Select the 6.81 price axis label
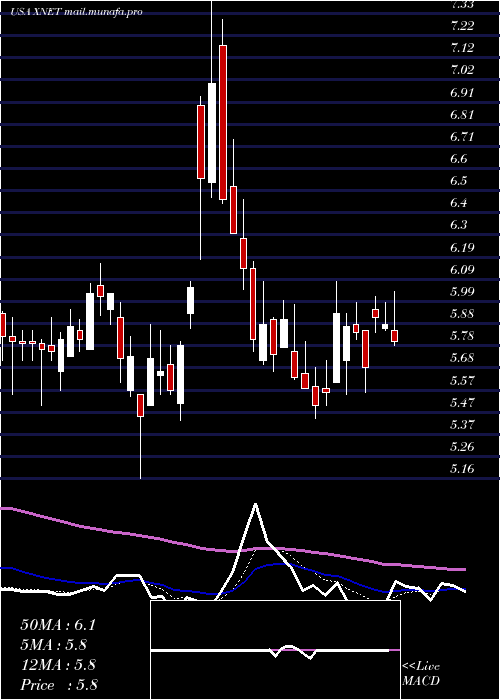500x700 pixels. 462,115
